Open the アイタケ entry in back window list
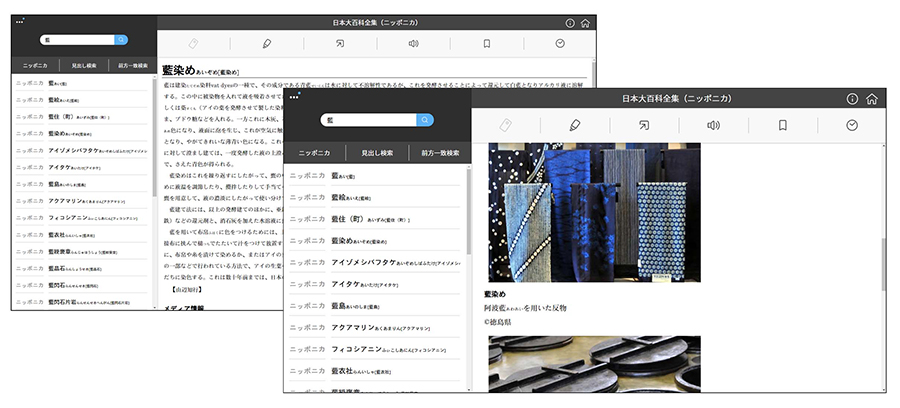Screen dimensions: 900x408 click(82, 167)
